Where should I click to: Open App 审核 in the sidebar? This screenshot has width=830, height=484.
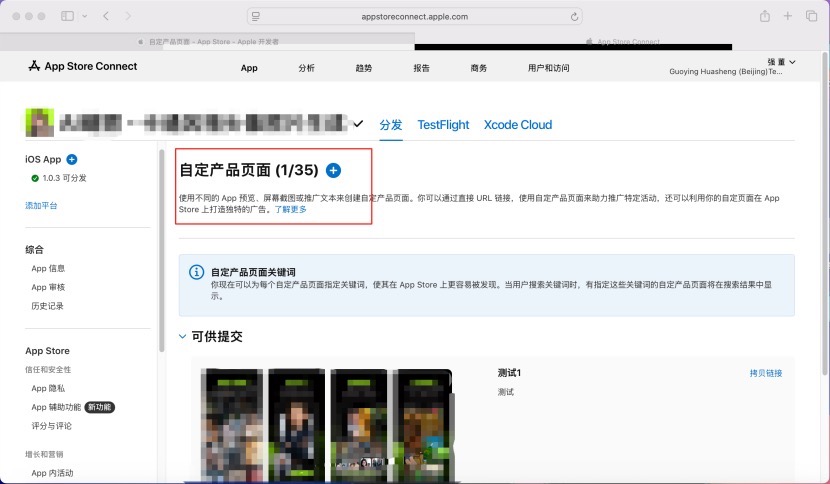pyautogui.click(x=48, y=287)
